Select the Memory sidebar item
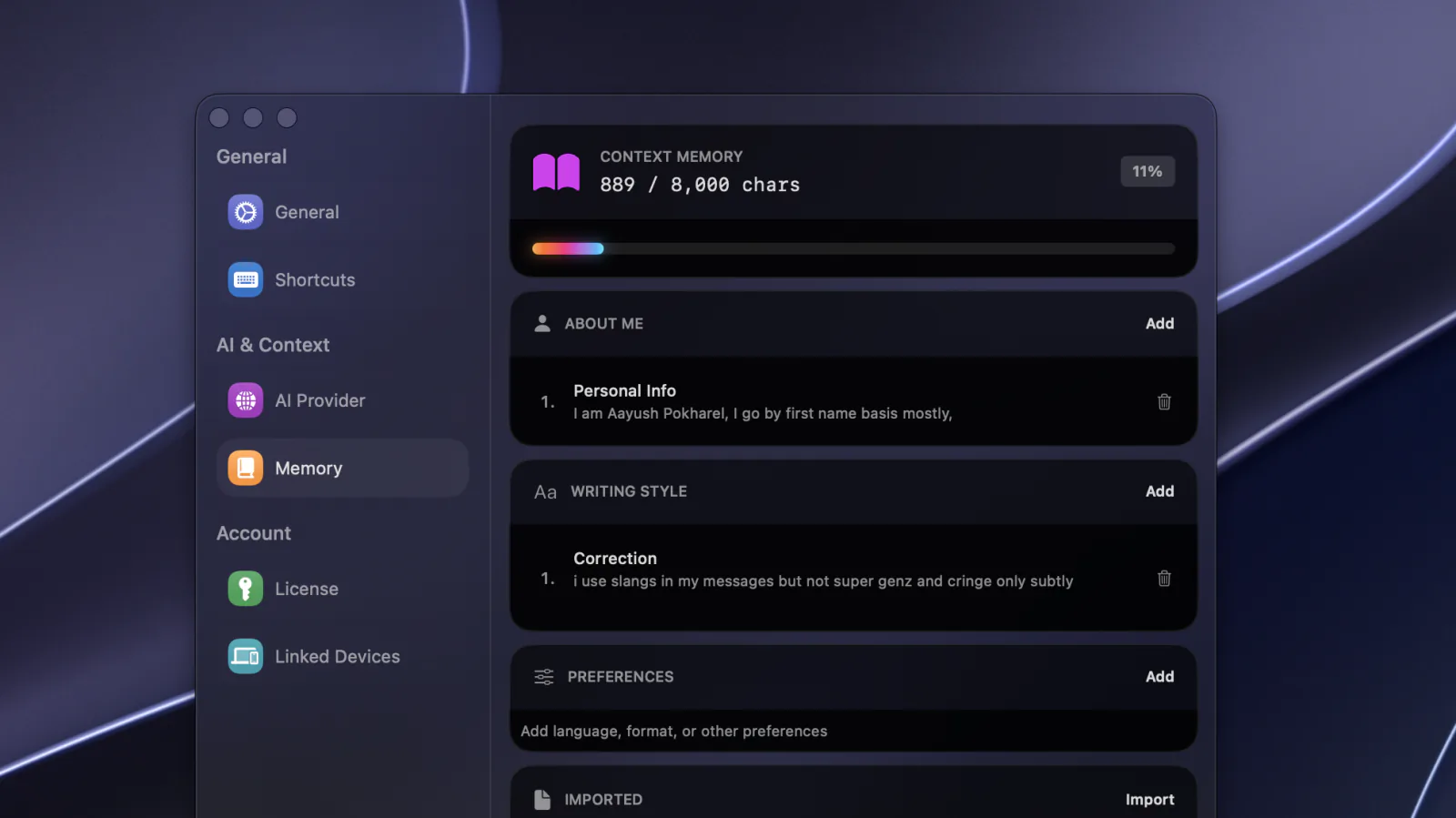The image size is (1456, 818). pyautogui.click(x=342, y=468)
